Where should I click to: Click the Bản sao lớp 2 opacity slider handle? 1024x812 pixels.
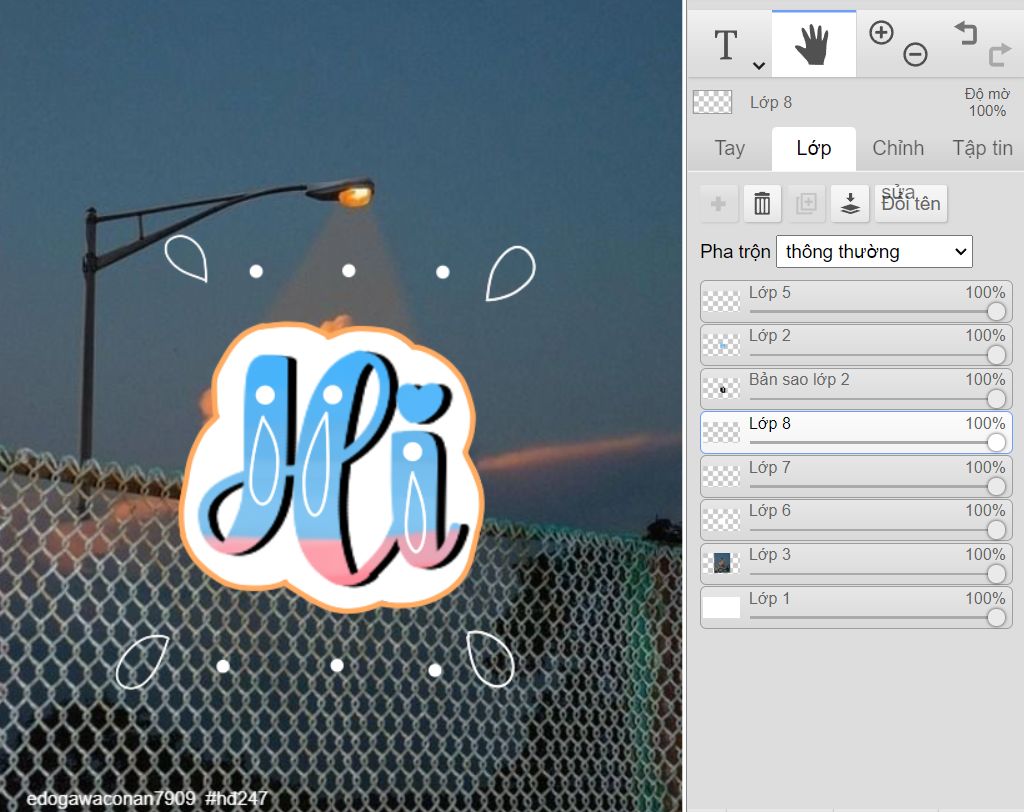[996, 399]
